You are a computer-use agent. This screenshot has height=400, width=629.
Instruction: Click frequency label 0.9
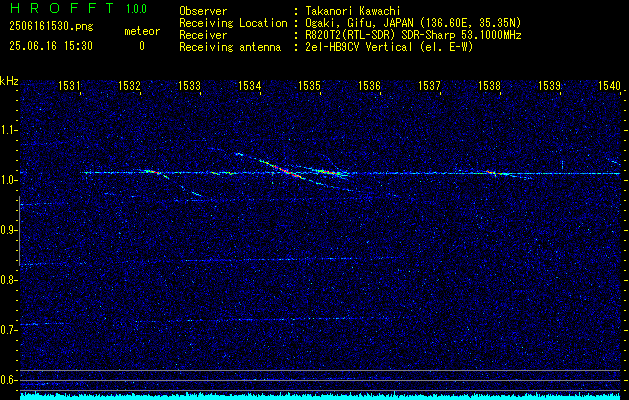8,230
